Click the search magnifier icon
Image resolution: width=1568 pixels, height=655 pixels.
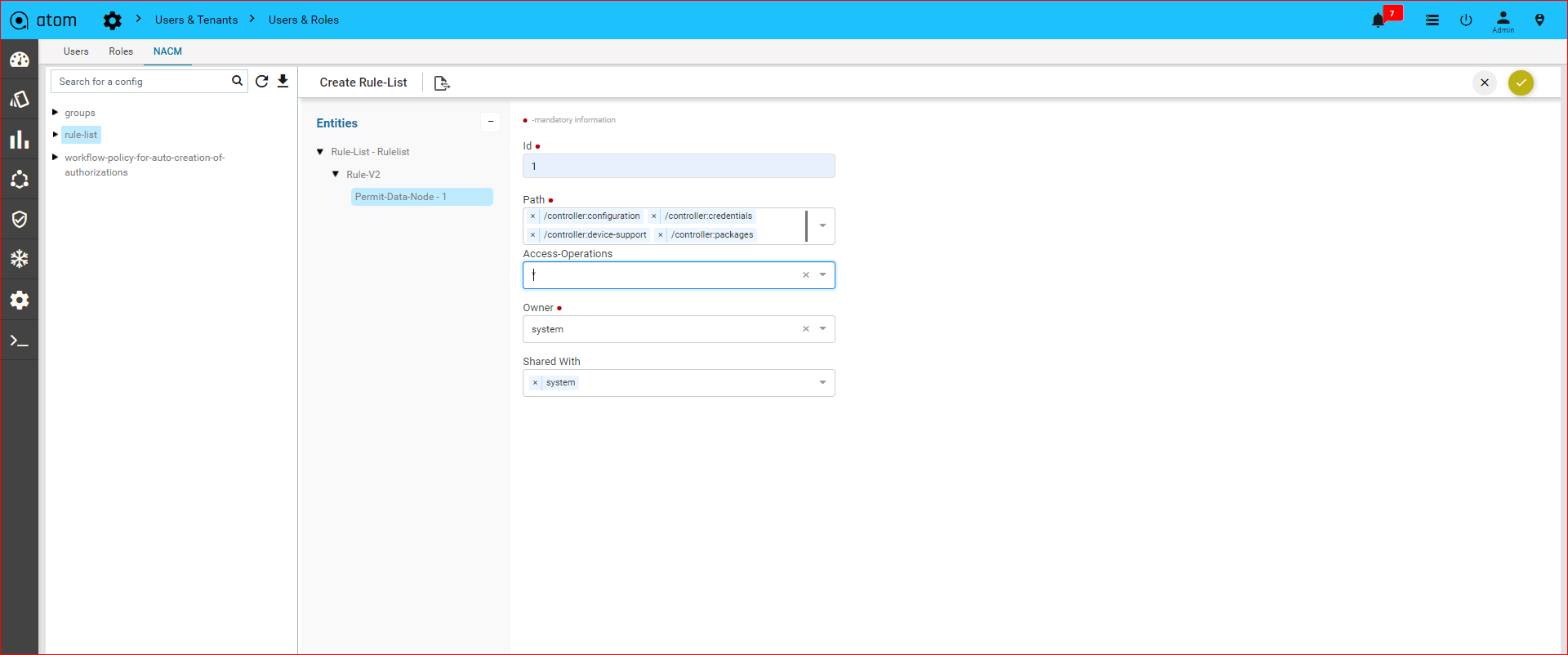tap(237, 81)
